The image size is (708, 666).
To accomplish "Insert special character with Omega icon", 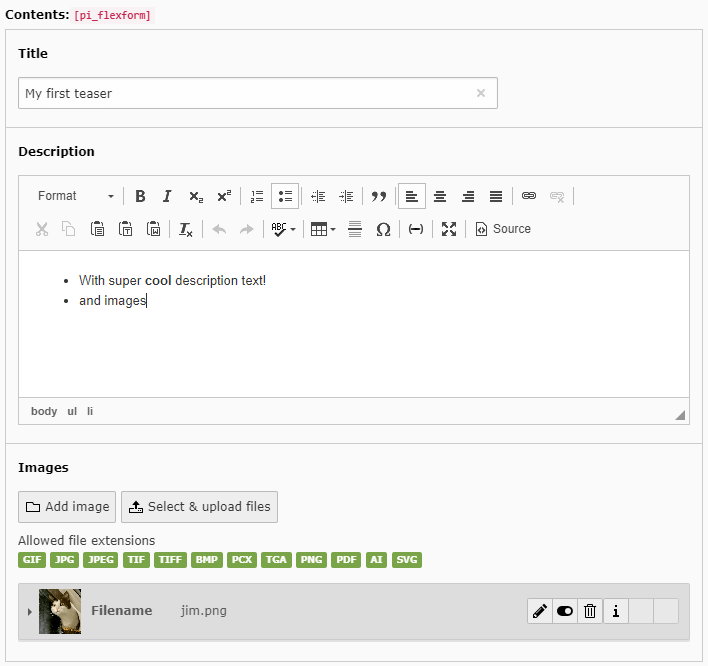I will tap(383, 229).
